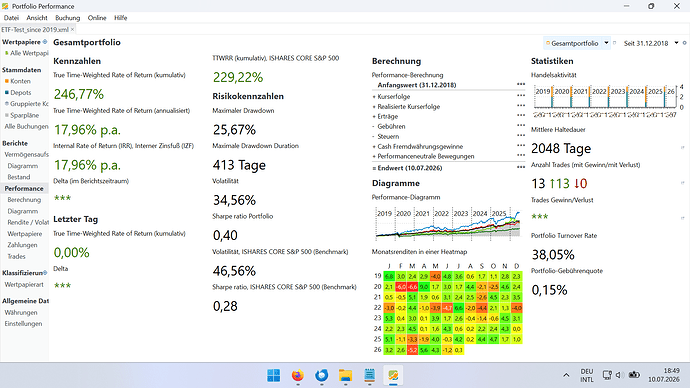
Task: Open Thunderbird from the taskbar
Action: tap(322, 375)
